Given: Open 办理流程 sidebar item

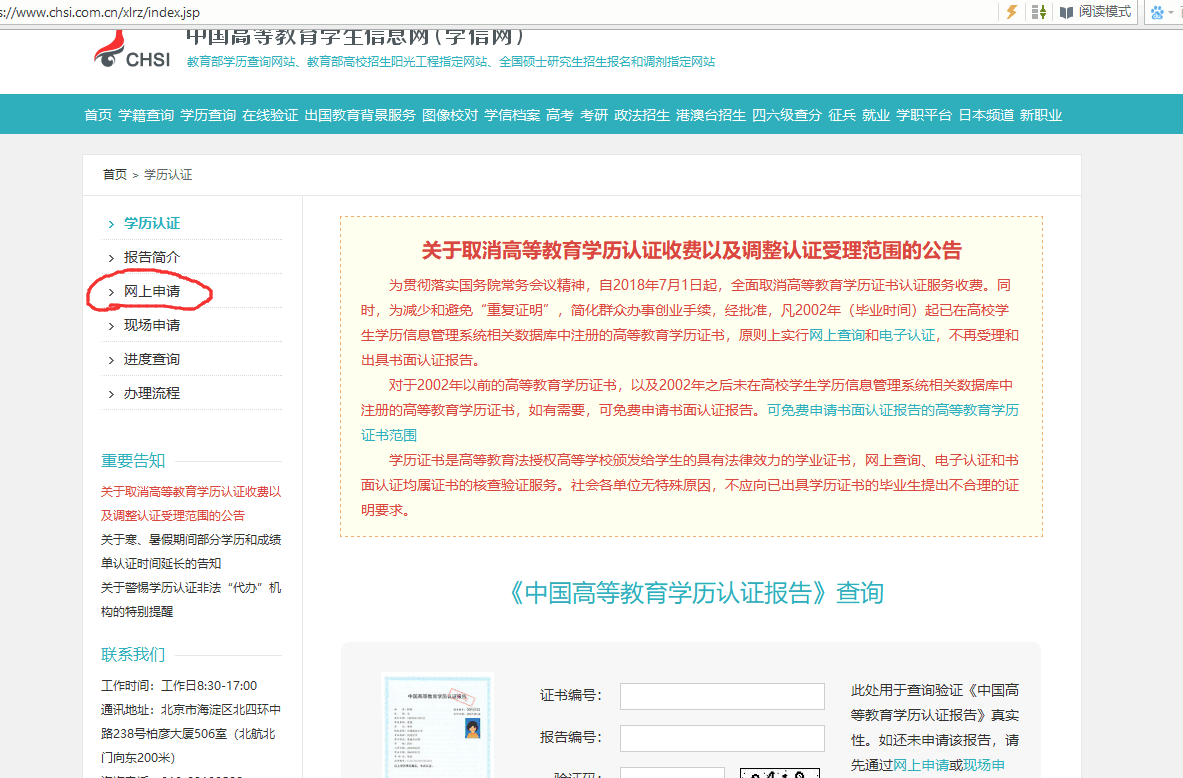Looking at the screenshot, I should pos(152,393).
